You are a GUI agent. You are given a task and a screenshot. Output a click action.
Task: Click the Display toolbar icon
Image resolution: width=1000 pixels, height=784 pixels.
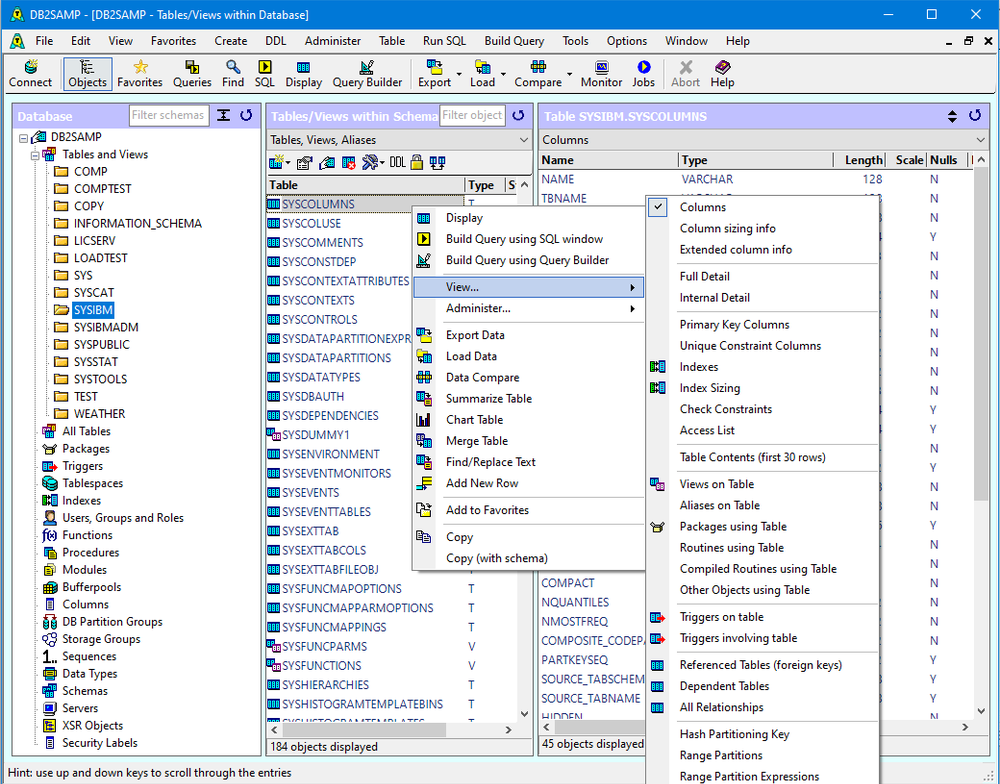(304, 73)
